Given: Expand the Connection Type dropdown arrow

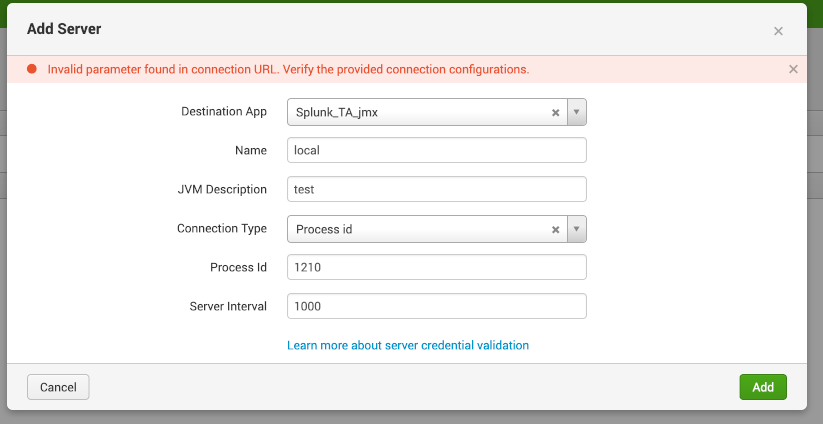Looking at the screenshot, I should coord(577,229).
